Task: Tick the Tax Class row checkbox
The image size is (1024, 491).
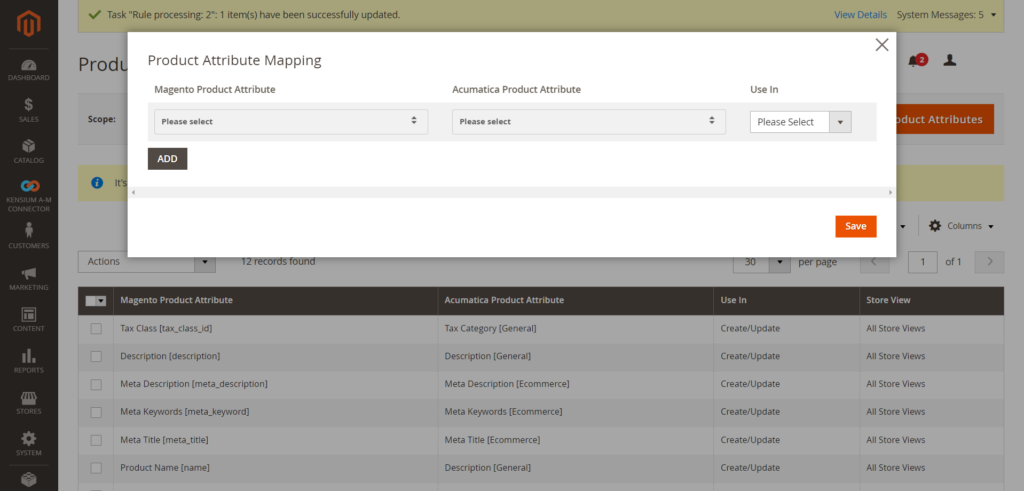Action: [x=96, y=328]
